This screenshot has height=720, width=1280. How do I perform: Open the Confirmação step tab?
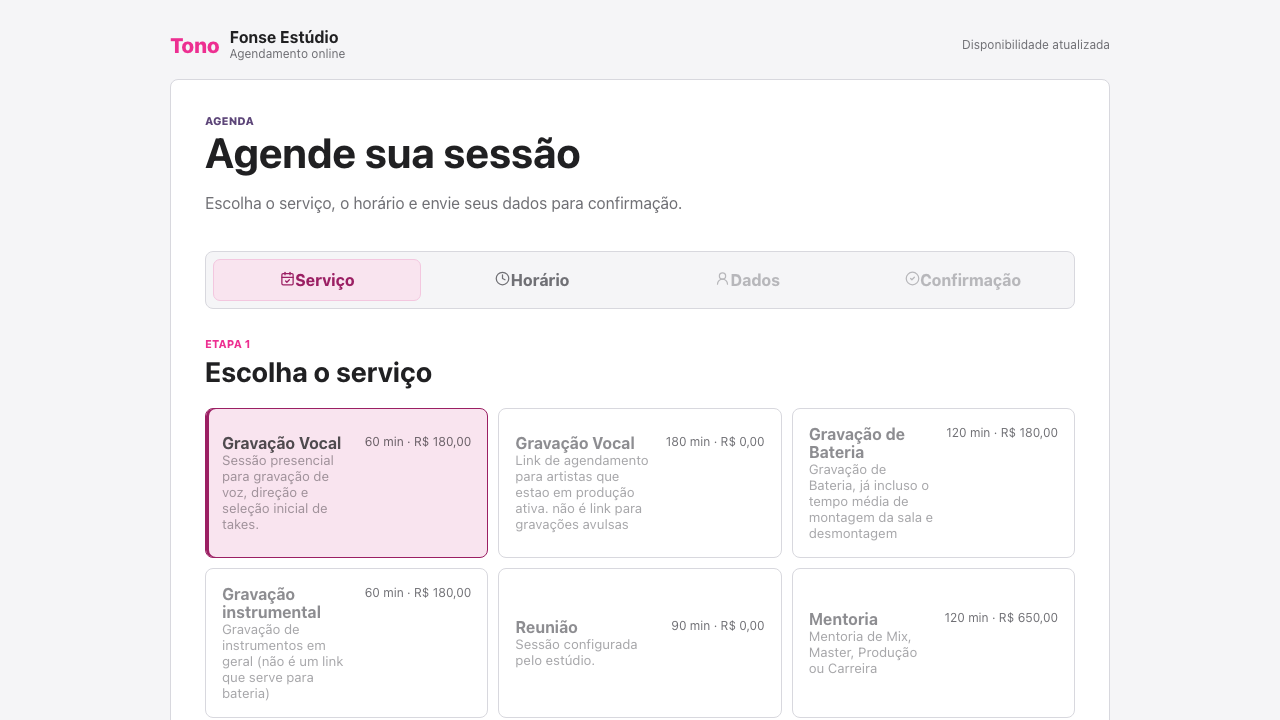[963, 280]
